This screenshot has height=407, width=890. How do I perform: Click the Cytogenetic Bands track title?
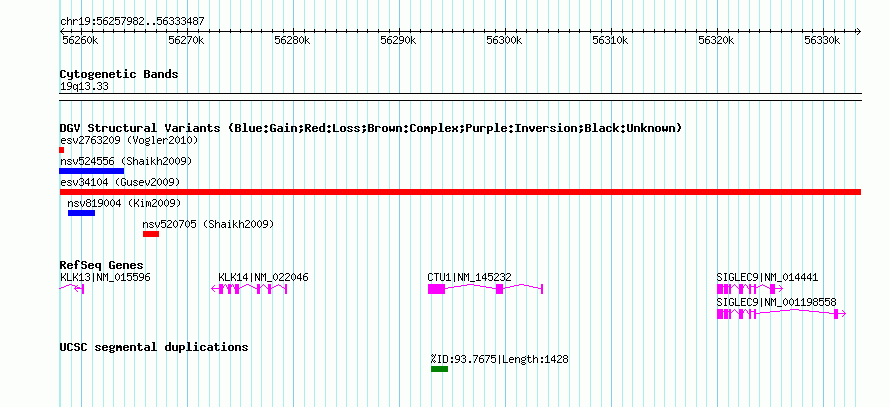(x=119, y=74)
